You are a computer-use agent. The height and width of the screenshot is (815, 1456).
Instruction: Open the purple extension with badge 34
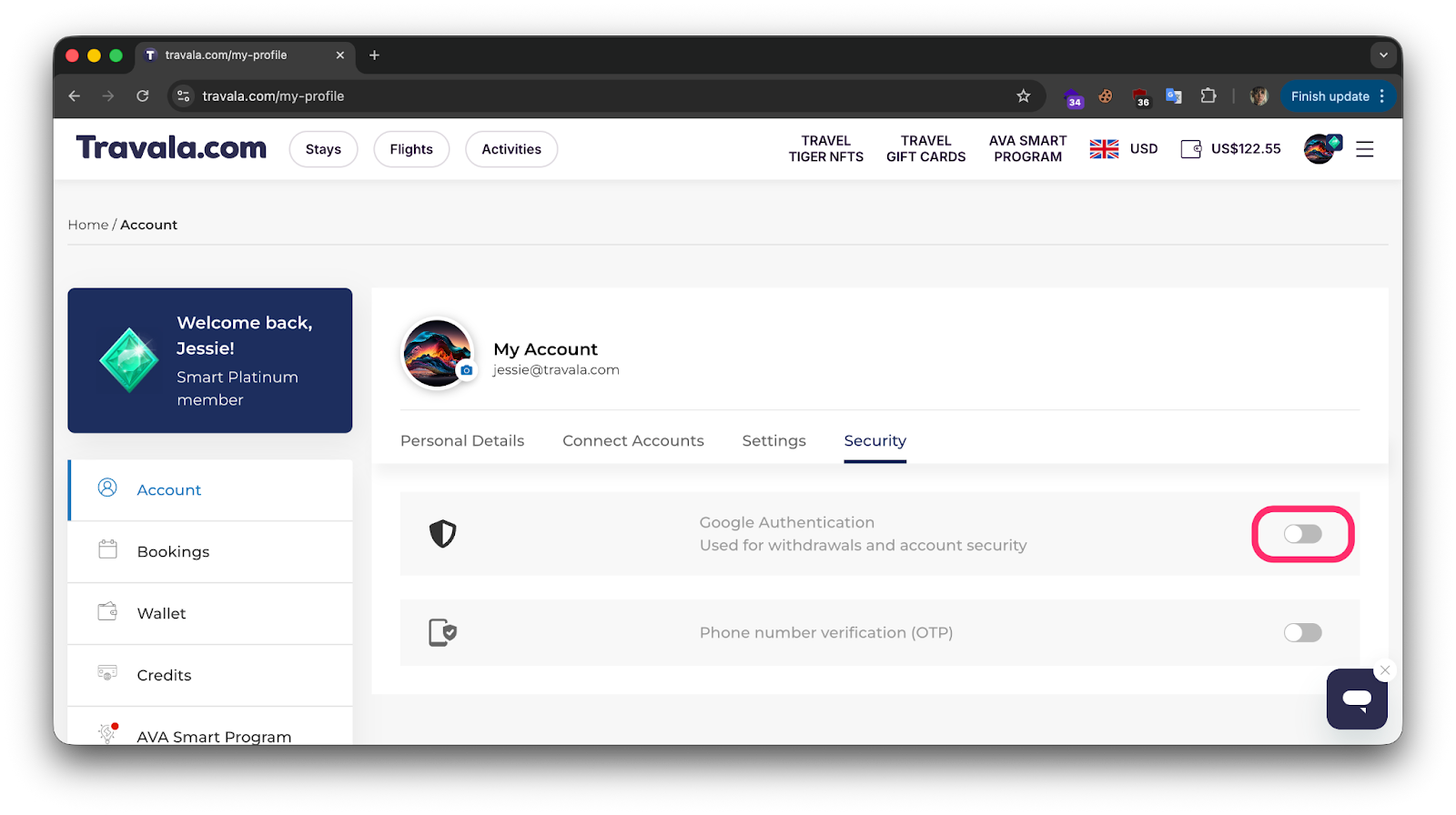[1074, 97]
